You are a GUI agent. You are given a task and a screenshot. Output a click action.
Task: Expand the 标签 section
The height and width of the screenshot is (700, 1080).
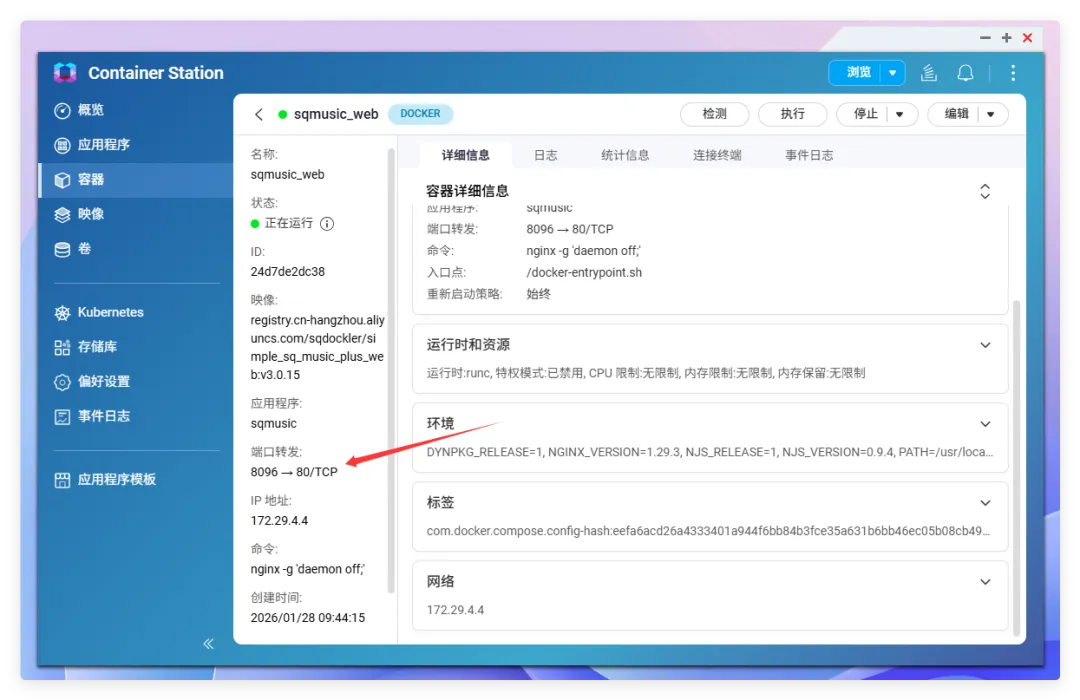click(x=986, y=503)
